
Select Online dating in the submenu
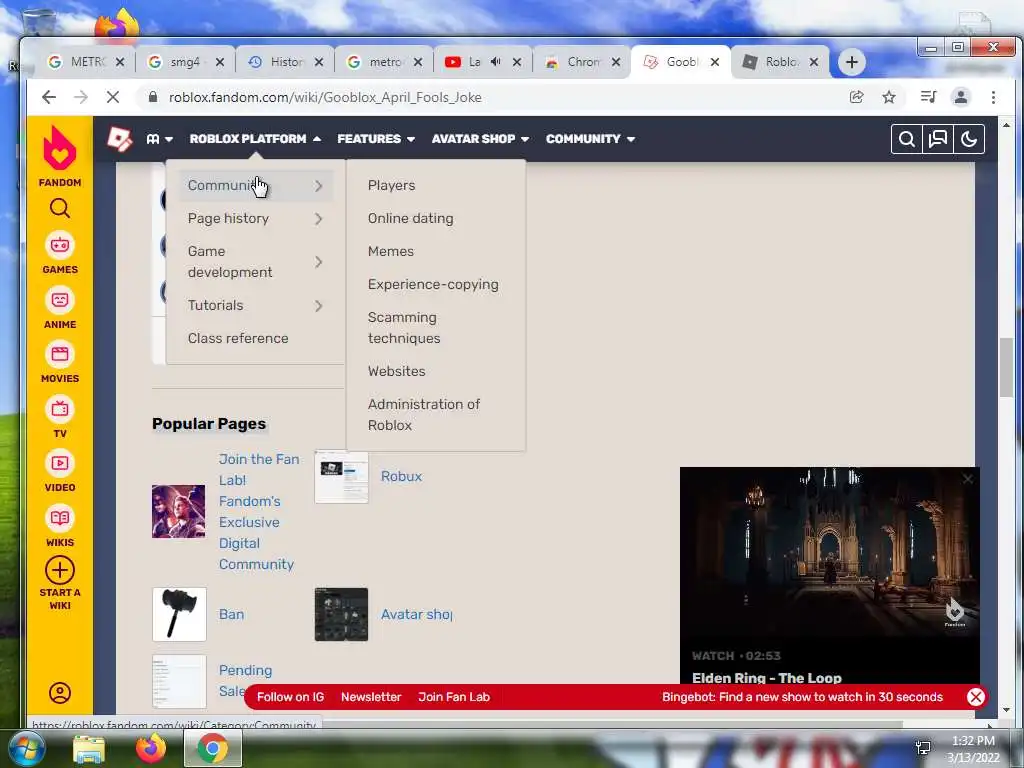pyautogui.click(x=410, y=218)
